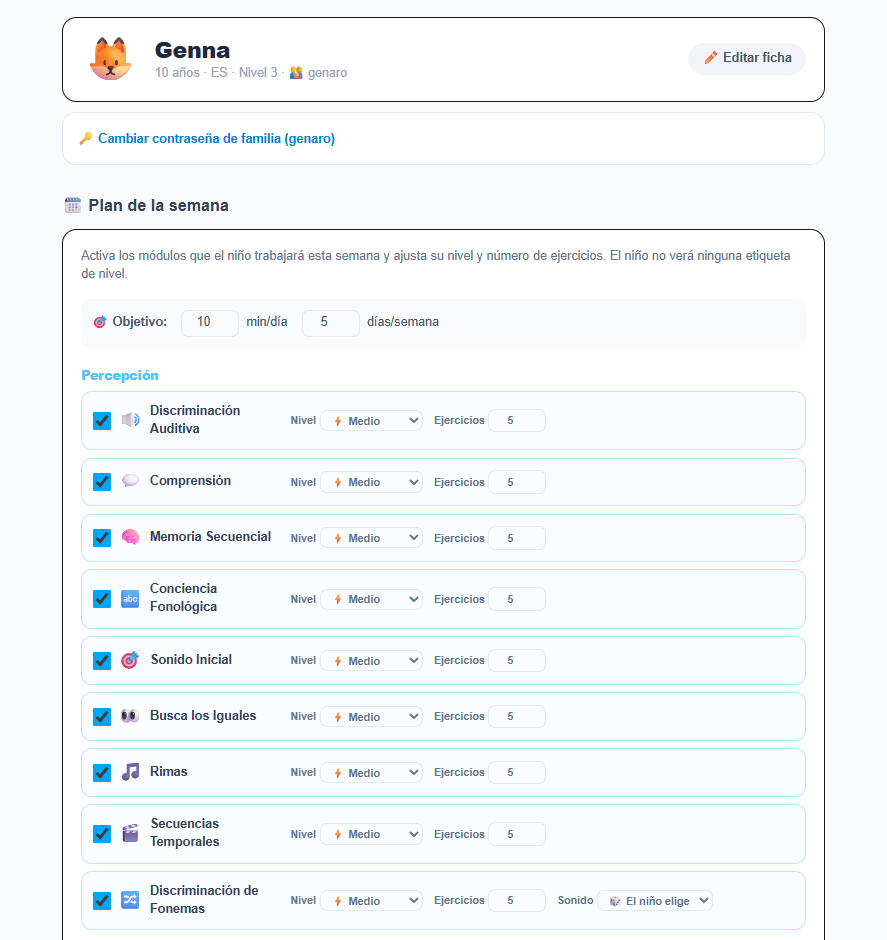Click the music note icon for Rimas
This screenshot has height=940, width=887.
click(x=130, y=772)
